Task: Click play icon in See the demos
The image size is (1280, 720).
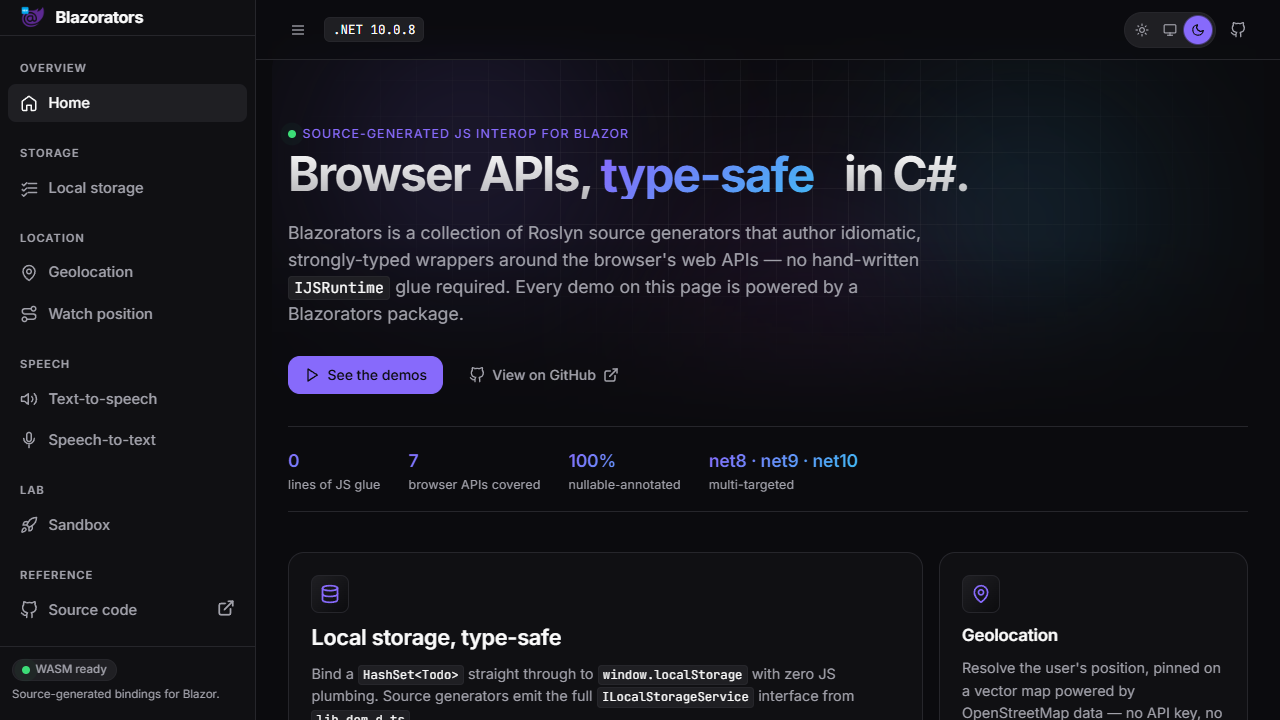Action: point(312,375)
